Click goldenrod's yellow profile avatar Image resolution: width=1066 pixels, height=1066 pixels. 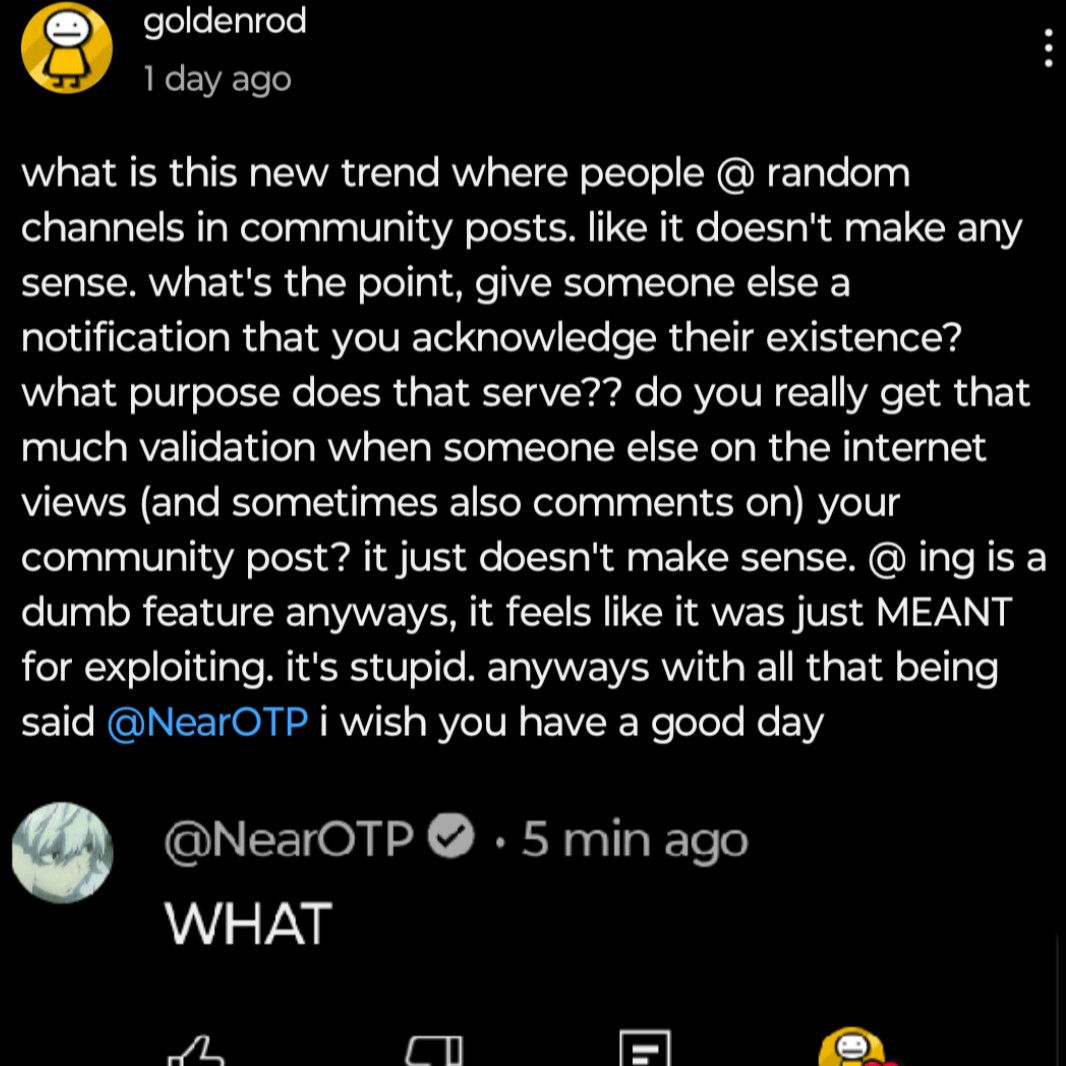67,49
